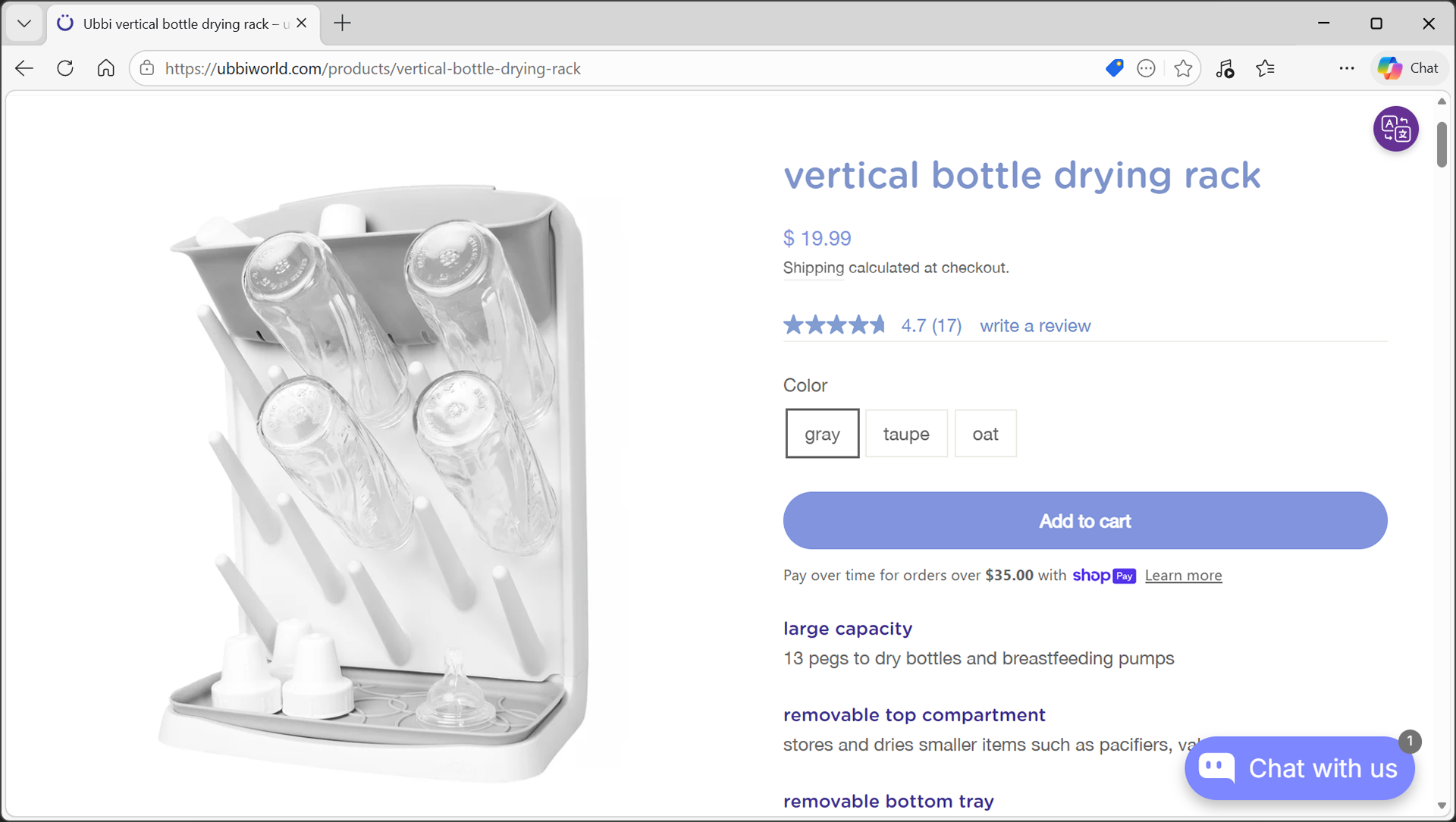The height and width of the screenshot is (822, 1456).
Task: Add the drying rack to cart
Action: pos(1084,521)
